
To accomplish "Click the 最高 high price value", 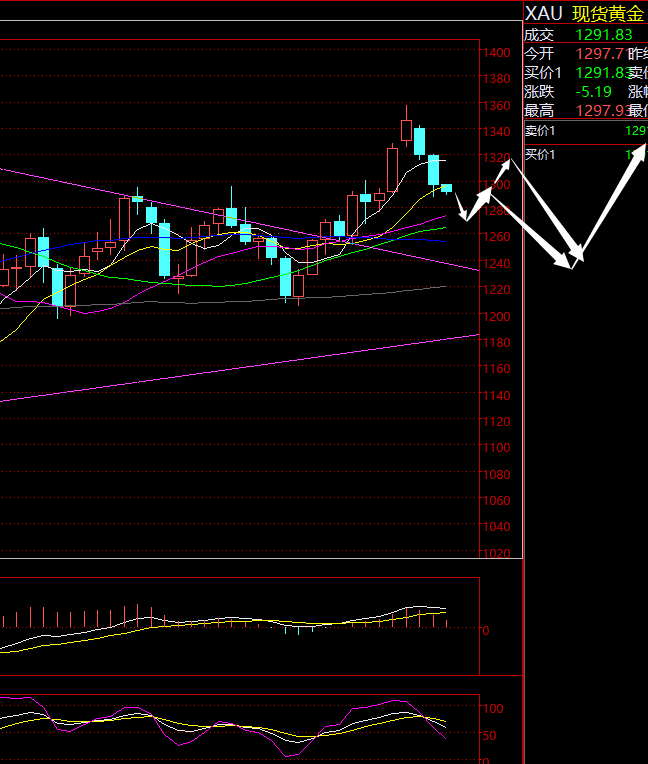I will [600, 110].
